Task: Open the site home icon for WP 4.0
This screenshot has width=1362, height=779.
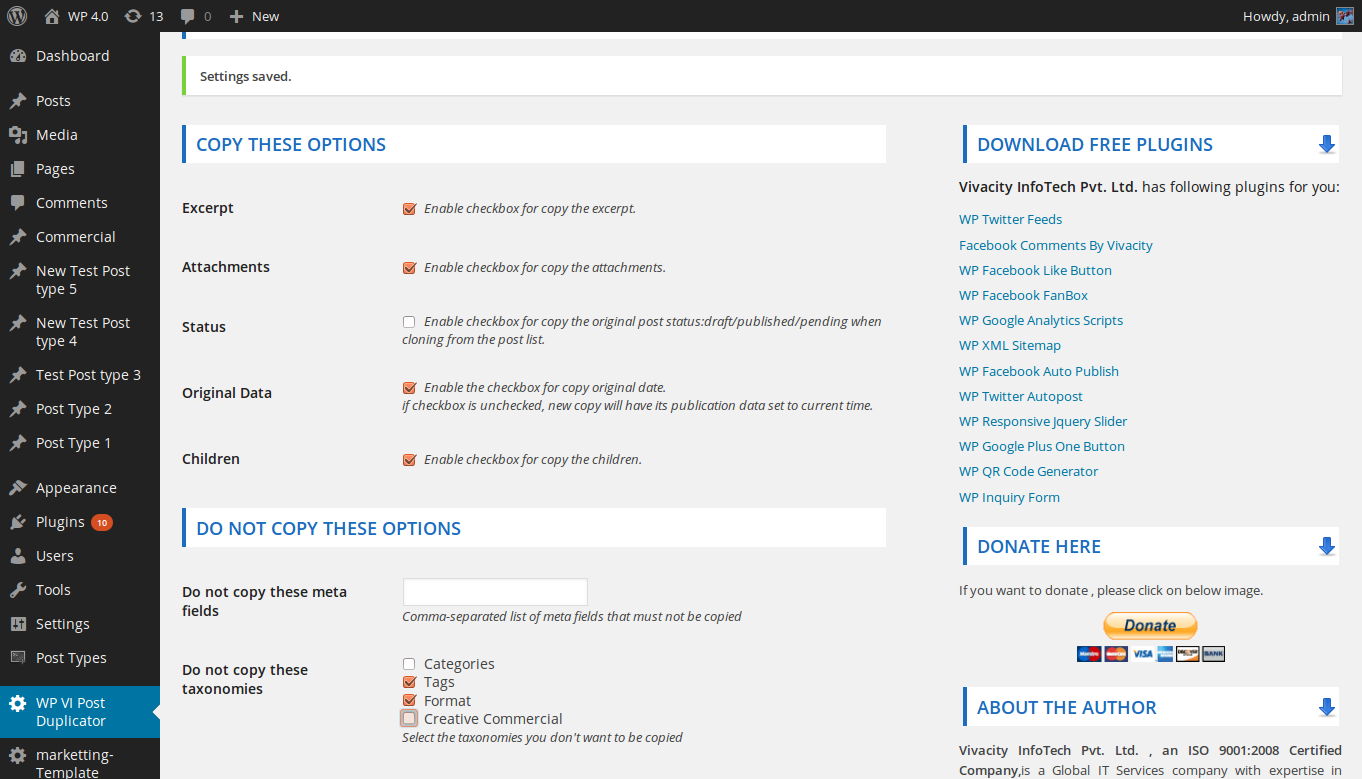Action: (x=52, y=16)
